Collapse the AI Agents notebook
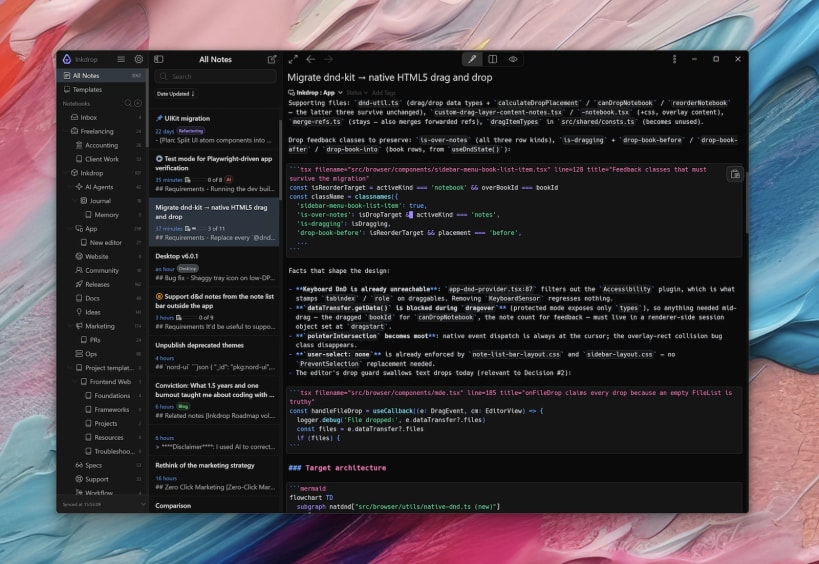 tap(71, 187)
